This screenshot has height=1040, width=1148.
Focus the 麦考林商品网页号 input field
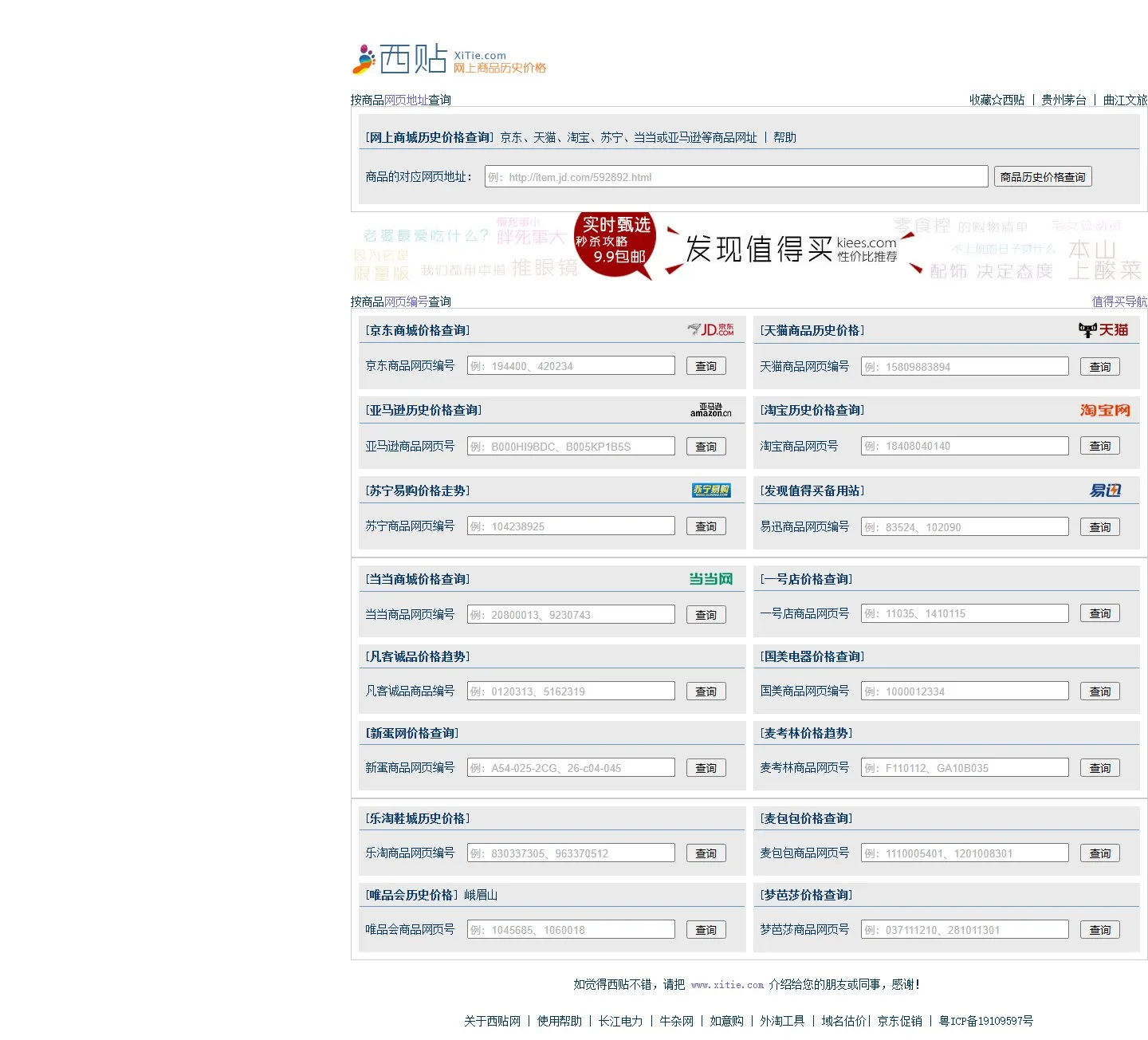[965, 768]
